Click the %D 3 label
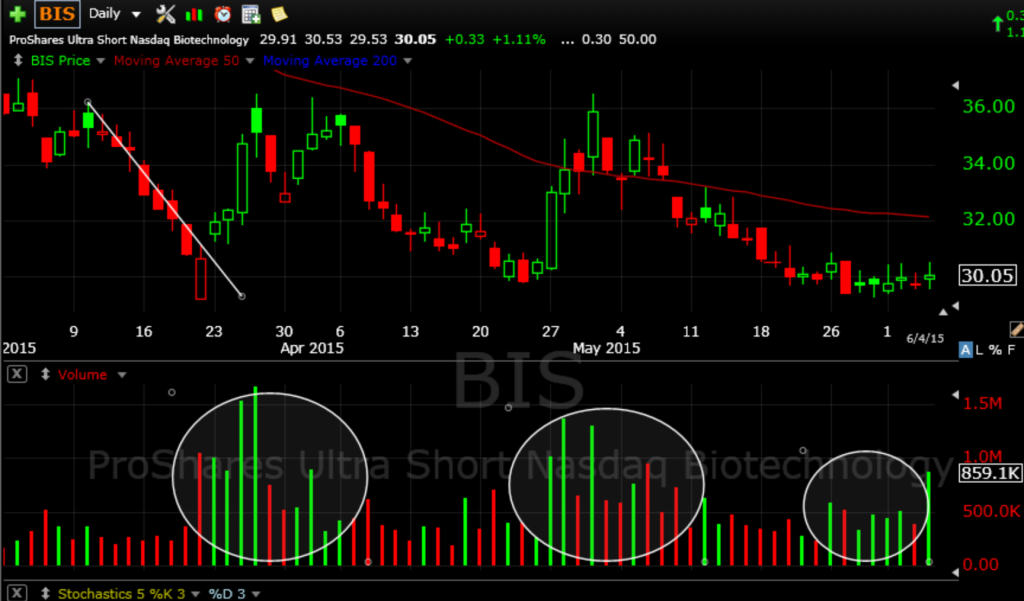This screenshot has width=1024, height=601. [x=227, y=593]
